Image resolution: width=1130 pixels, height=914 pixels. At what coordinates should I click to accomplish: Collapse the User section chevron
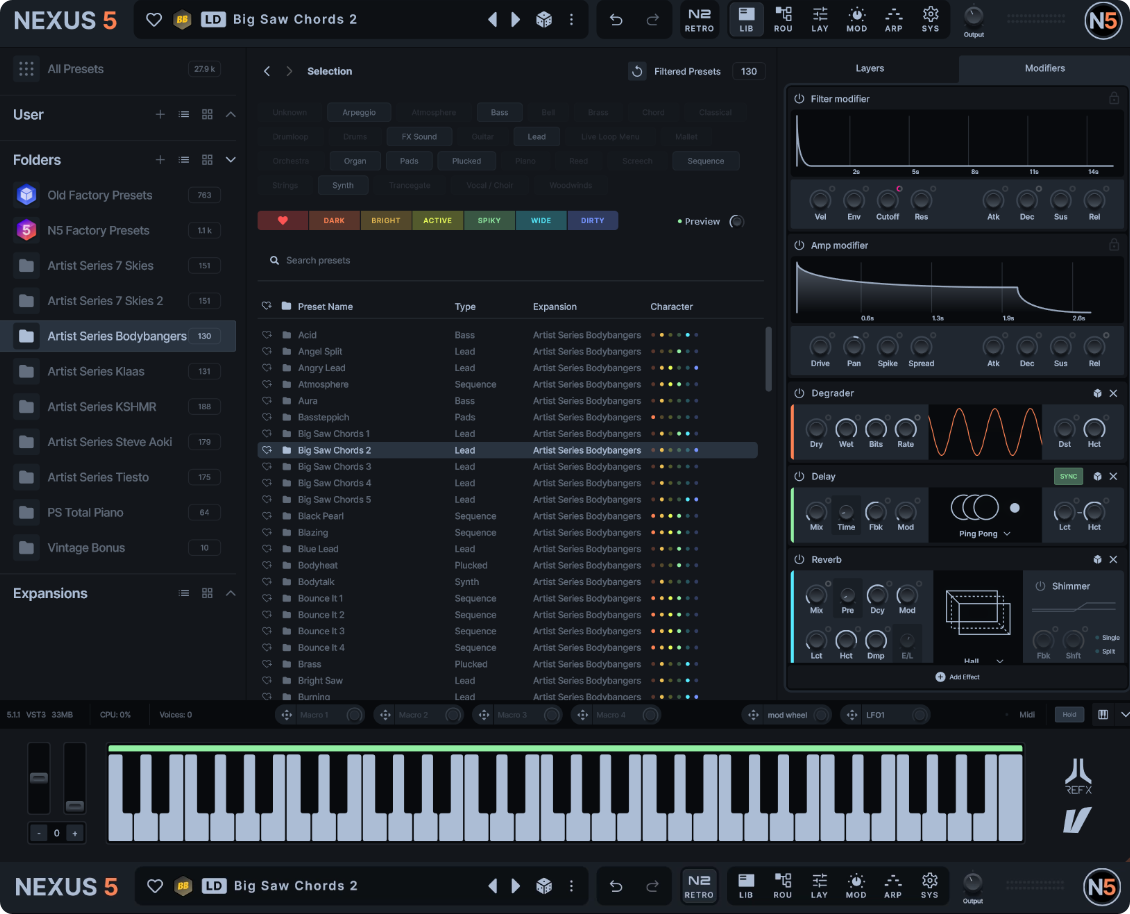coord(231,115)
